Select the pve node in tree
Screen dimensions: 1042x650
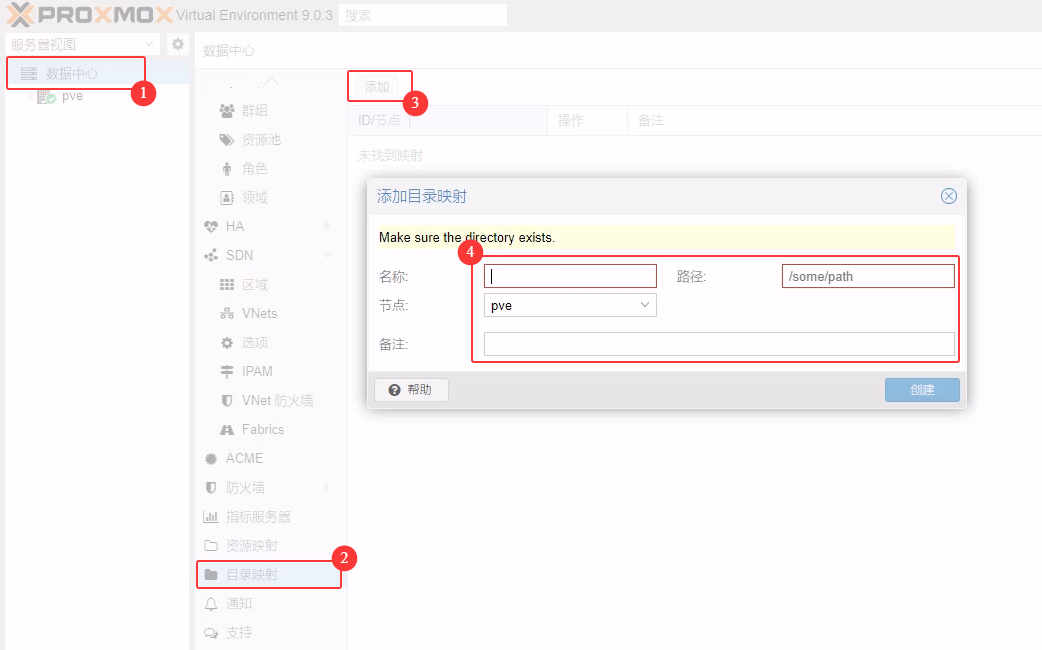(71, 96)
